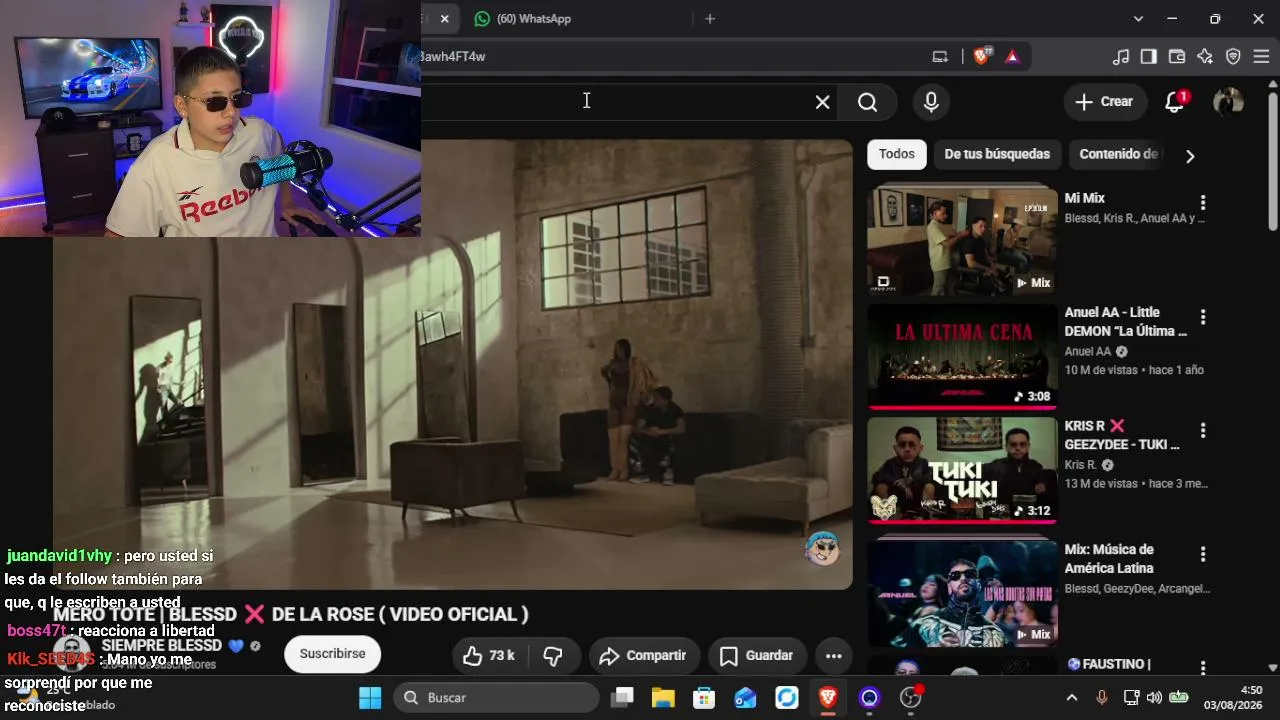1280x720 pixels.
Task: Open the volume control in system tray
Action: point(1155,698)
